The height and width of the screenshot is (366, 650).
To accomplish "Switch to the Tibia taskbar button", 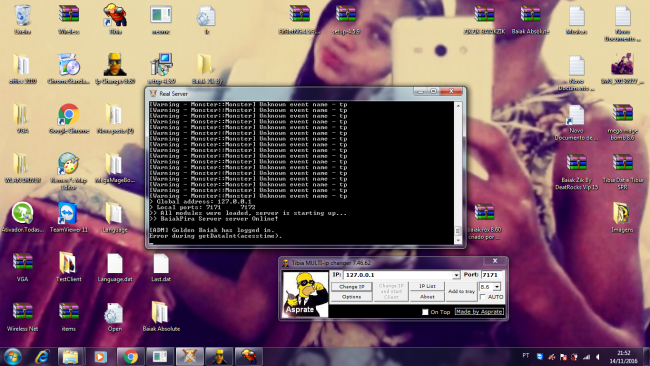I will [x=249, y=356].
